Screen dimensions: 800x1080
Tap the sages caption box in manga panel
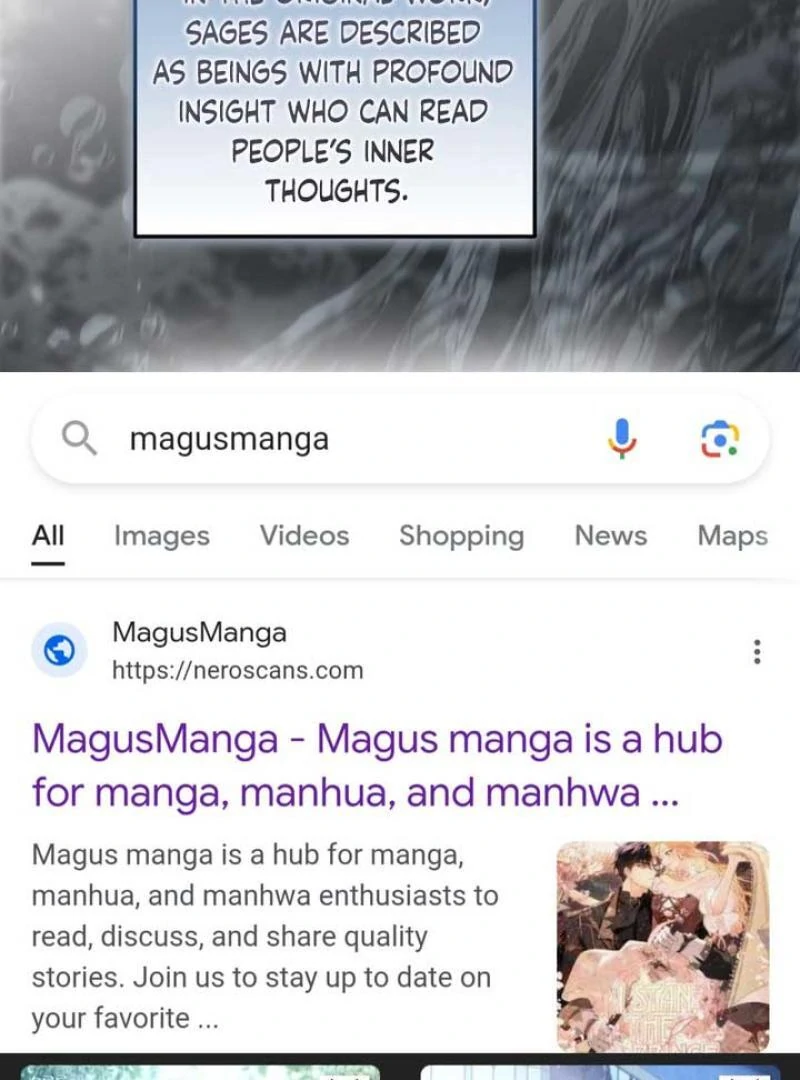pyautogui.click(x=335, y=117)
